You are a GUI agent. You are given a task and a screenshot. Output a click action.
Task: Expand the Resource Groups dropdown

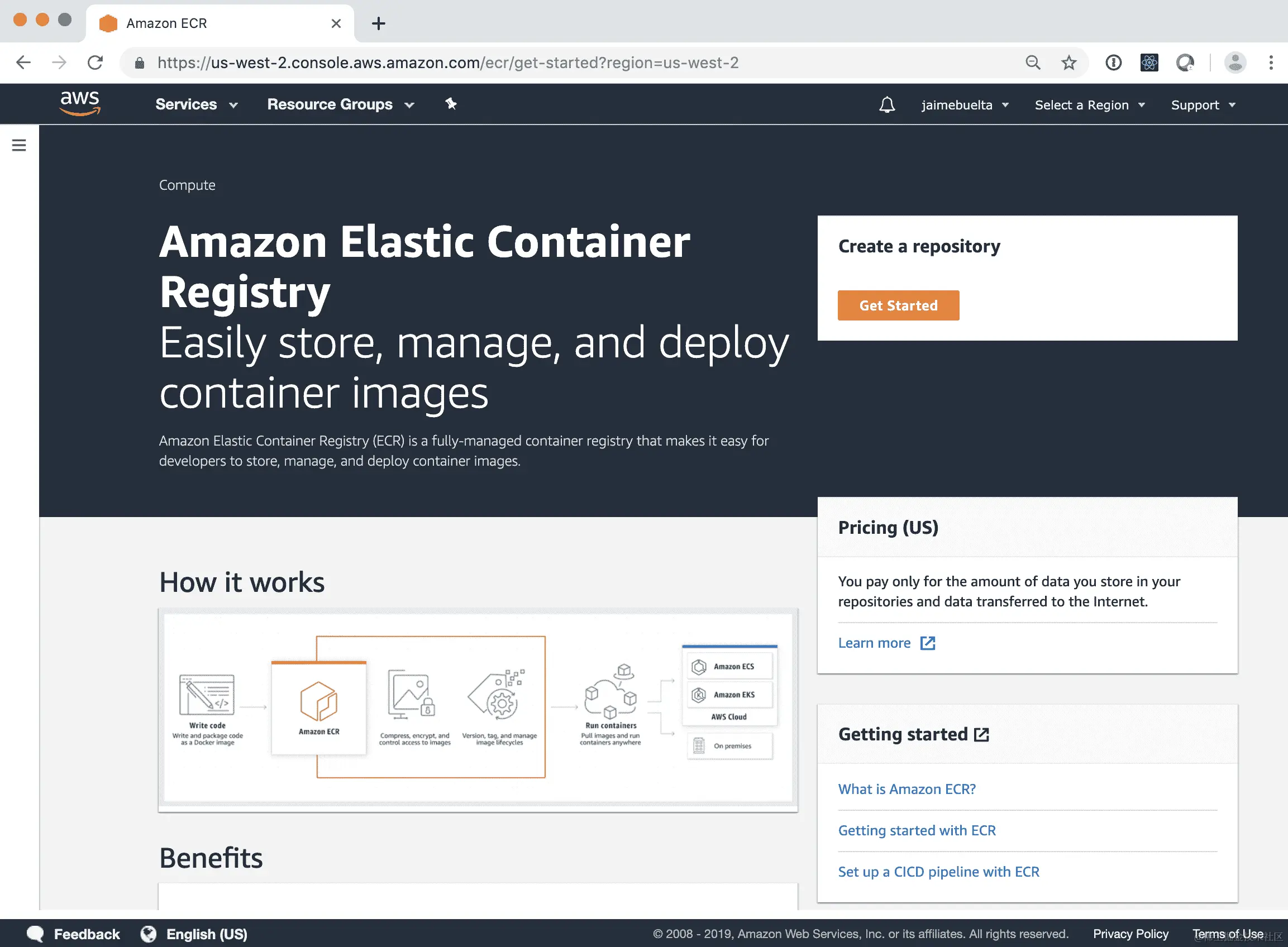click(340, 104)
